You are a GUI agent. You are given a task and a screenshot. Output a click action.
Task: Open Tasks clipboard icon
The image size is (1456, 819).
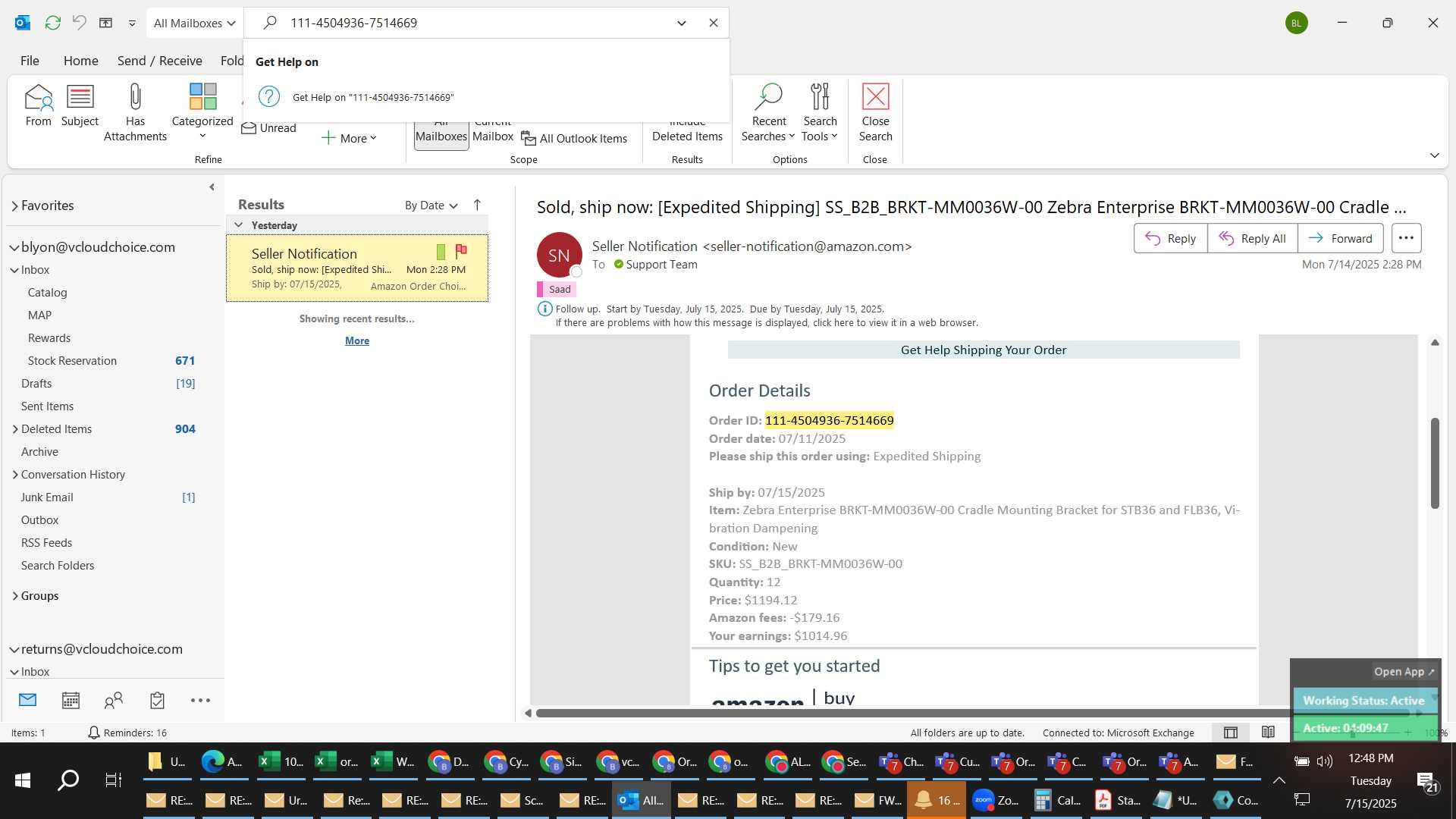[x=157, y=700]
